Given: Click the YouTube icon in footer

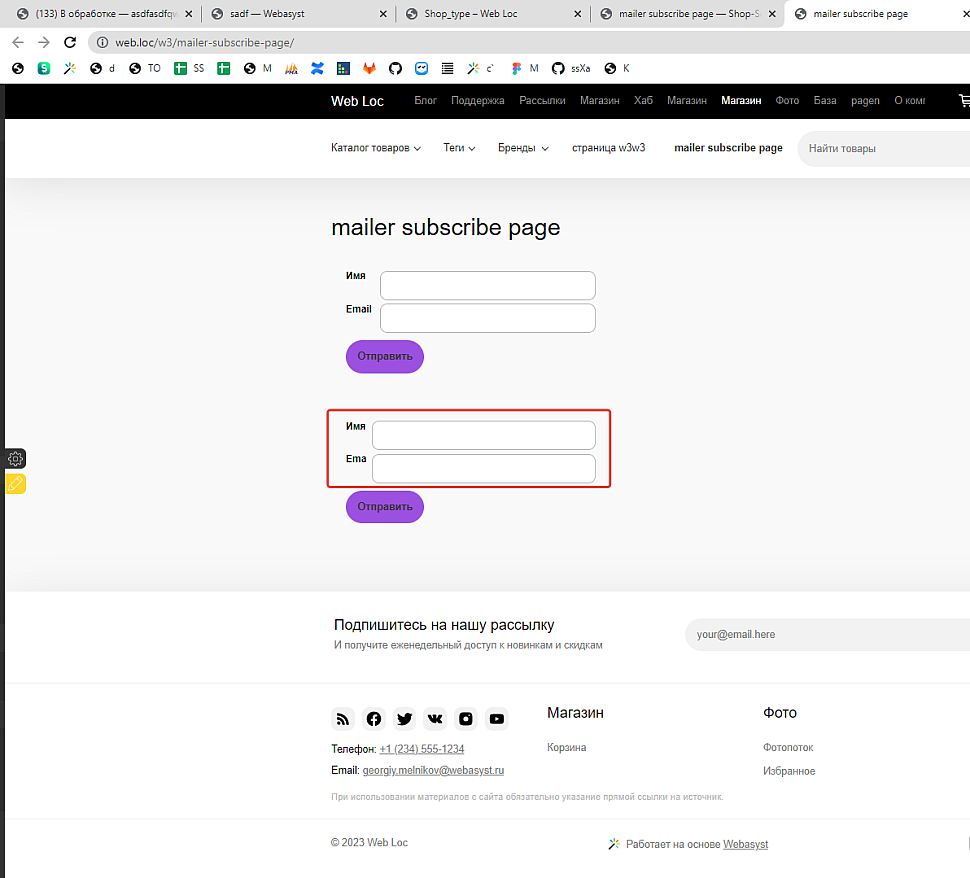Looking at the screenshot, I should [x=497, y=719].
